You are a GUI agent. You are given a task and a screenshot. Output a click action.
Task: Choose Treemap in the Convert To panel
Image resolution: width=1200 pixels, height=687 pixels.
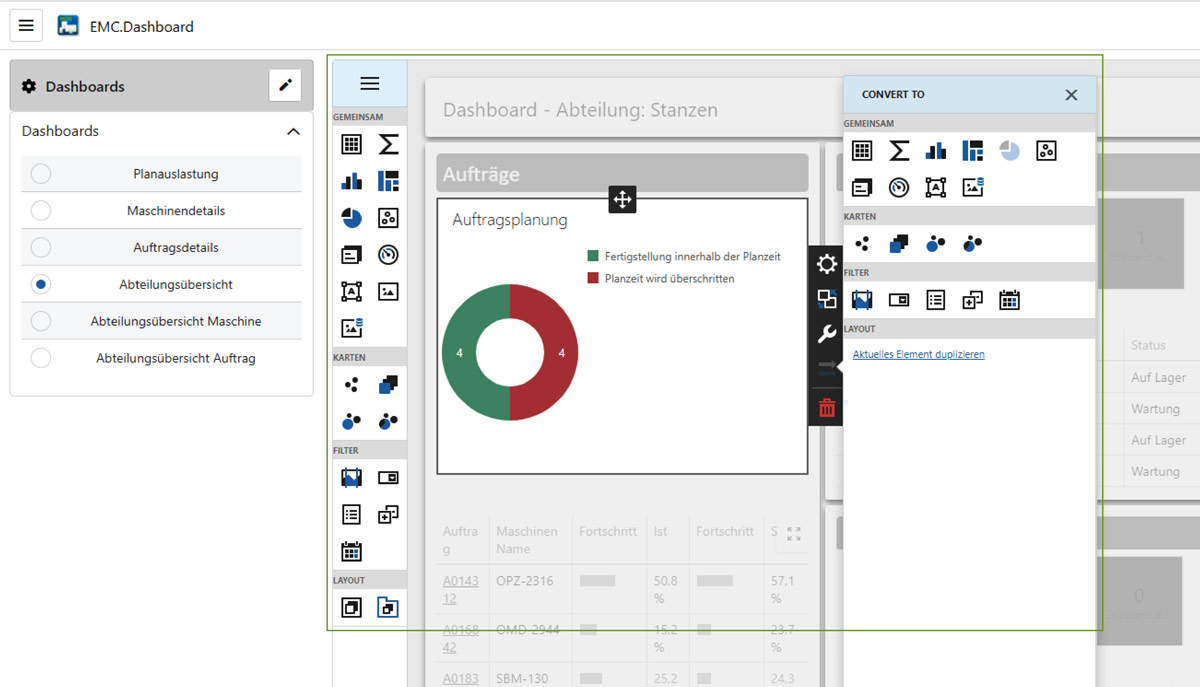coord(973,151)
